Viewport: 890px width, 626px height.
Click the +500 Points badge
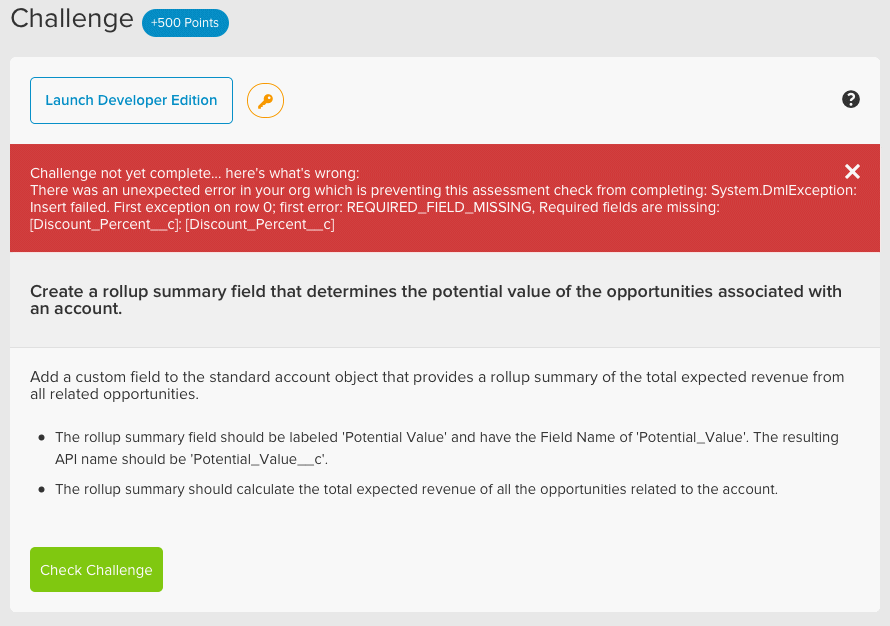pyautogui.click(x=185, y=23)
